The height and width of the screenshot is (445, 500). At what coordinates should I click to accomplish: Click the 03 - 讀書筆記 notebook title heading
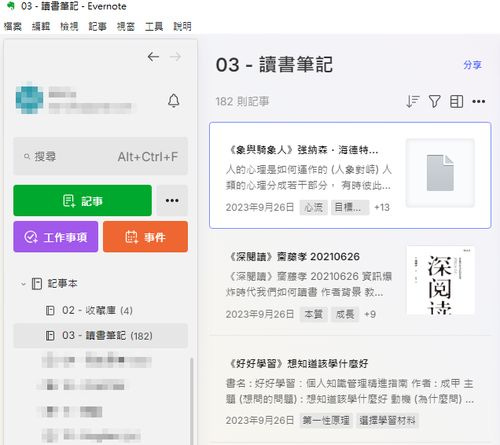click(274, 65)
